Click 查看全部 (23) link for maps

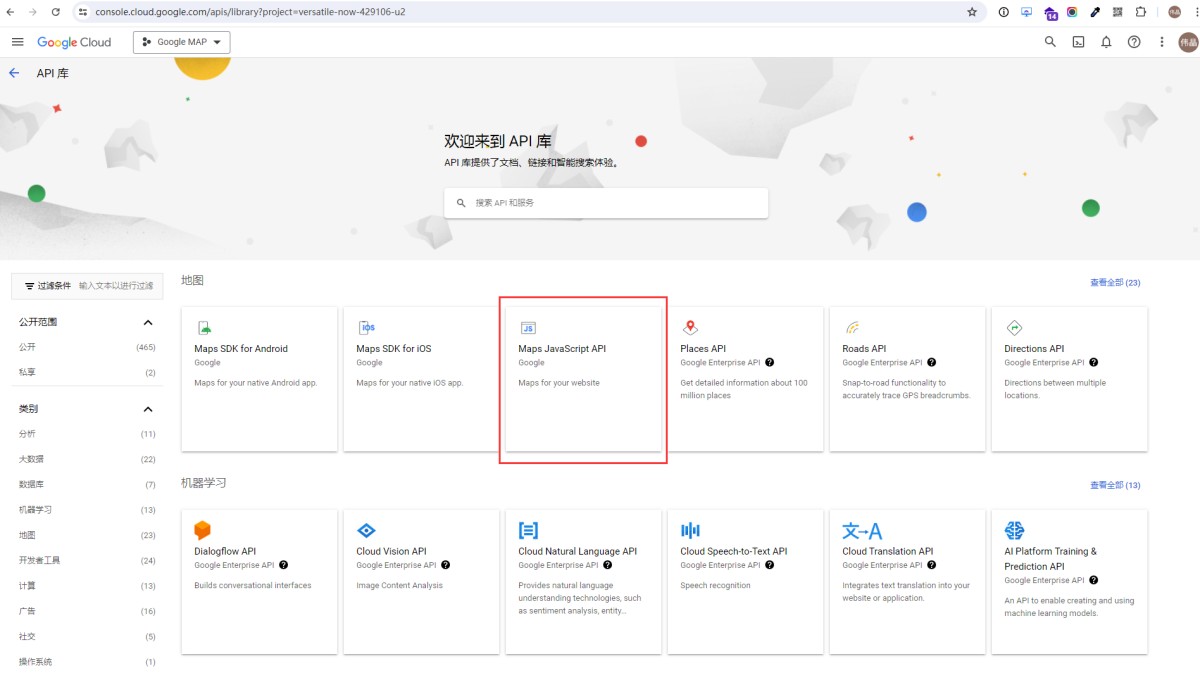click(x=1114, y=283)
